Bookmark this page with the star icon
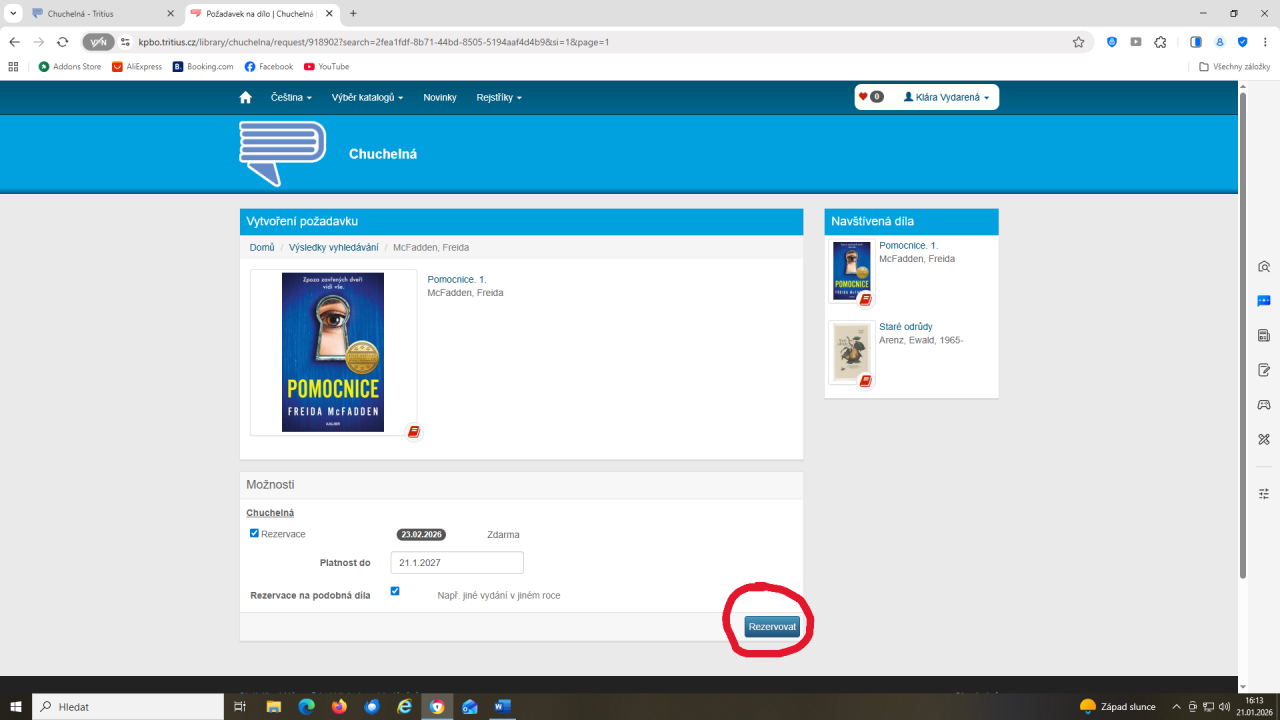The image size is (1280, 720). tap(1078, 42)
